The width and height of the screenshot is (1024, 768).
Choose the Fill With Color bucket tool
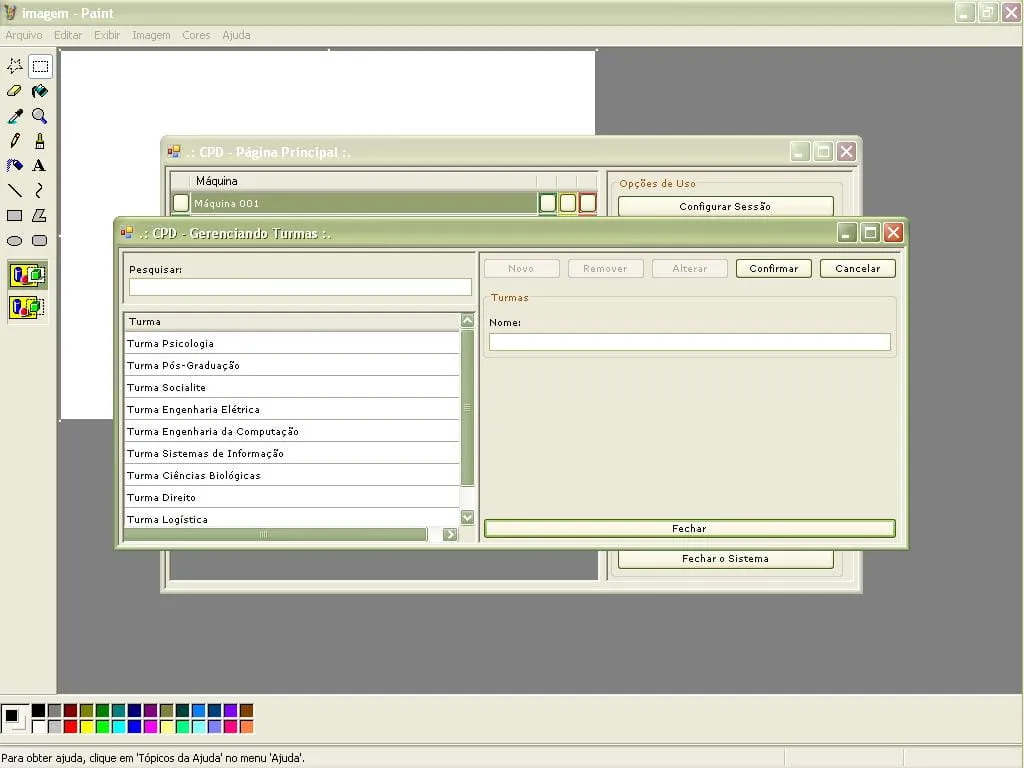(x=39, y=91)
